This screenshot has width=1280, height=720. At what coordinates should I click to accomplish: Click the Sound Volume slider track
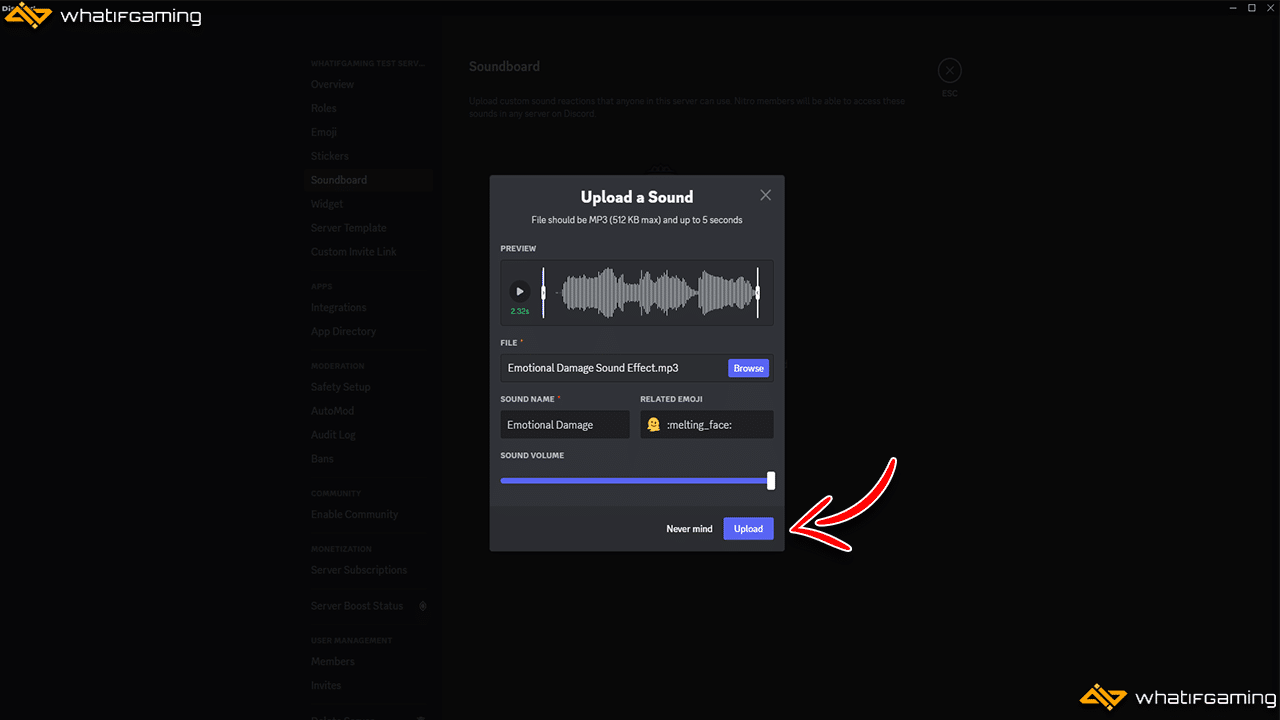coord(635,481)
